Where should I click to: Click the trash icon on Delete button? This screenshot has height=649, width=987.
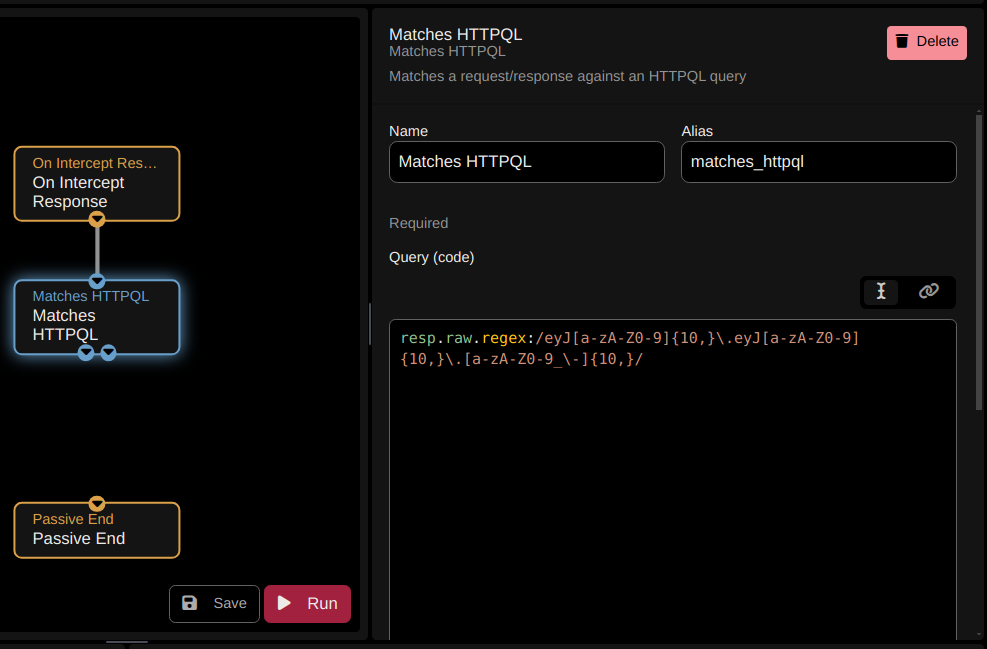[x=902, y=42]
